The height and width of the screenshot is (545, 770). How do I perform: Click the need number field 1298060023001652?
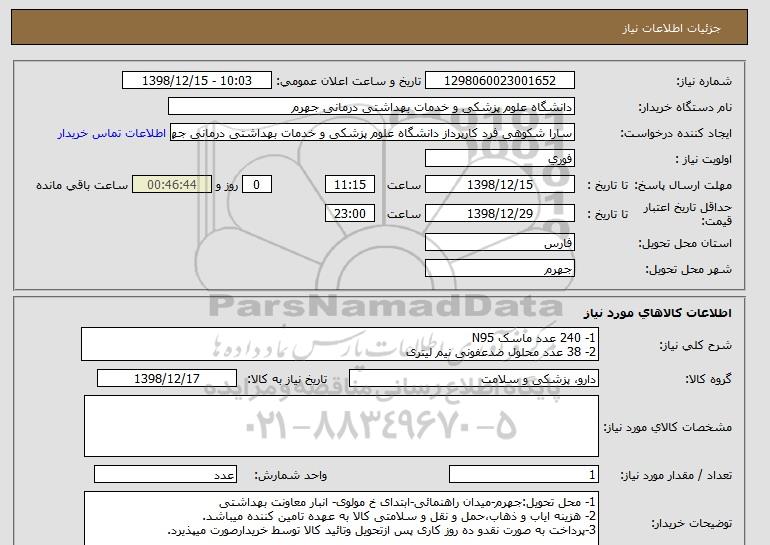pos(500,81)
